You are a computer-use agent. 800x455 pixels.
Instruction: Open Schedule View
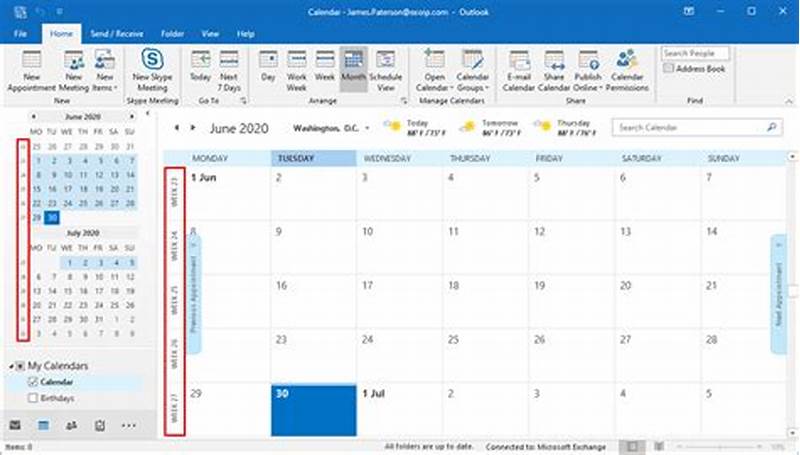(386, 71)
